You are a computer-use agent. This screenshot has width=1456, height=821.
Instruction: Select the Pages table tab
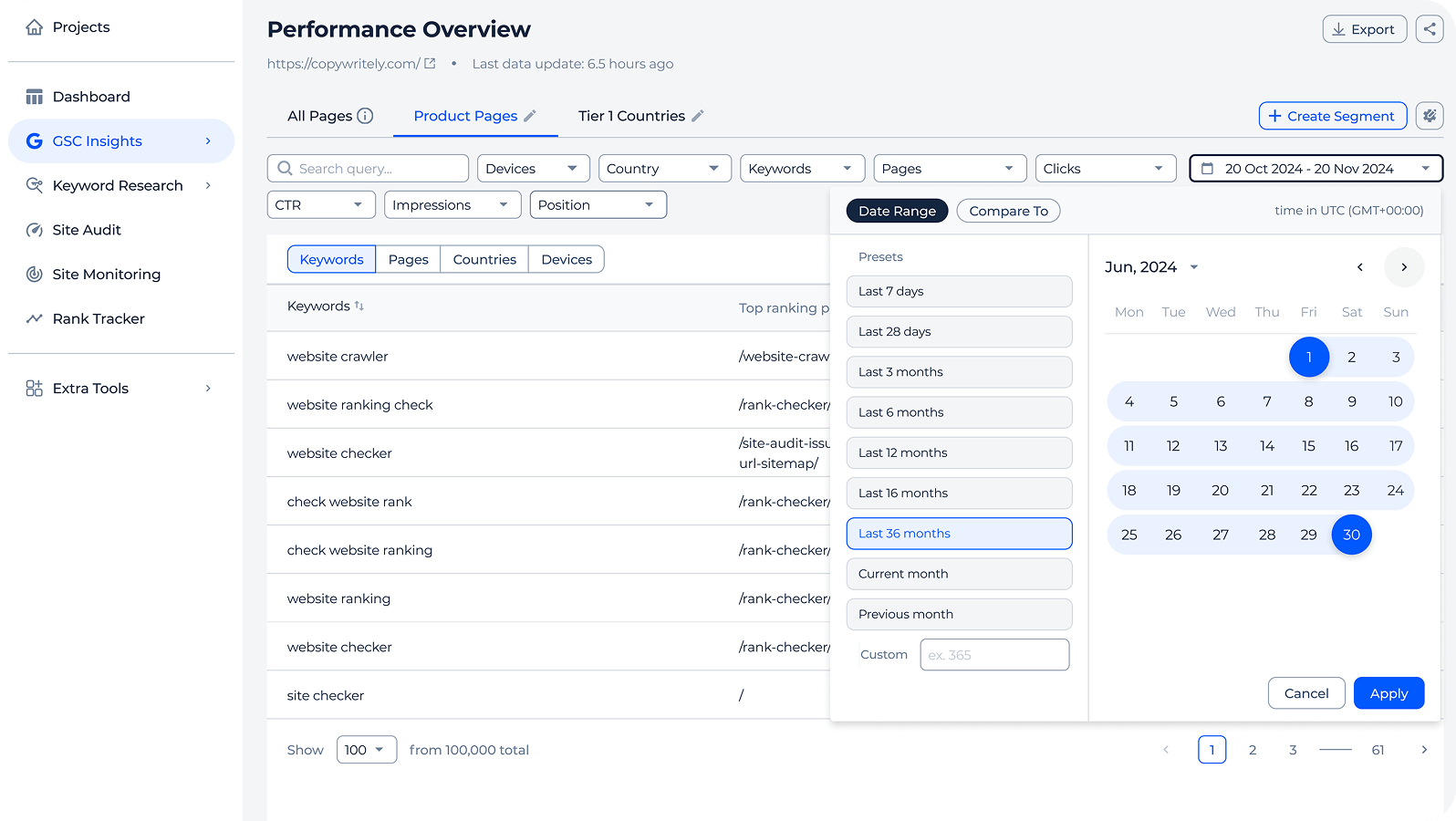pyautogui.click(x=408, y=260)
